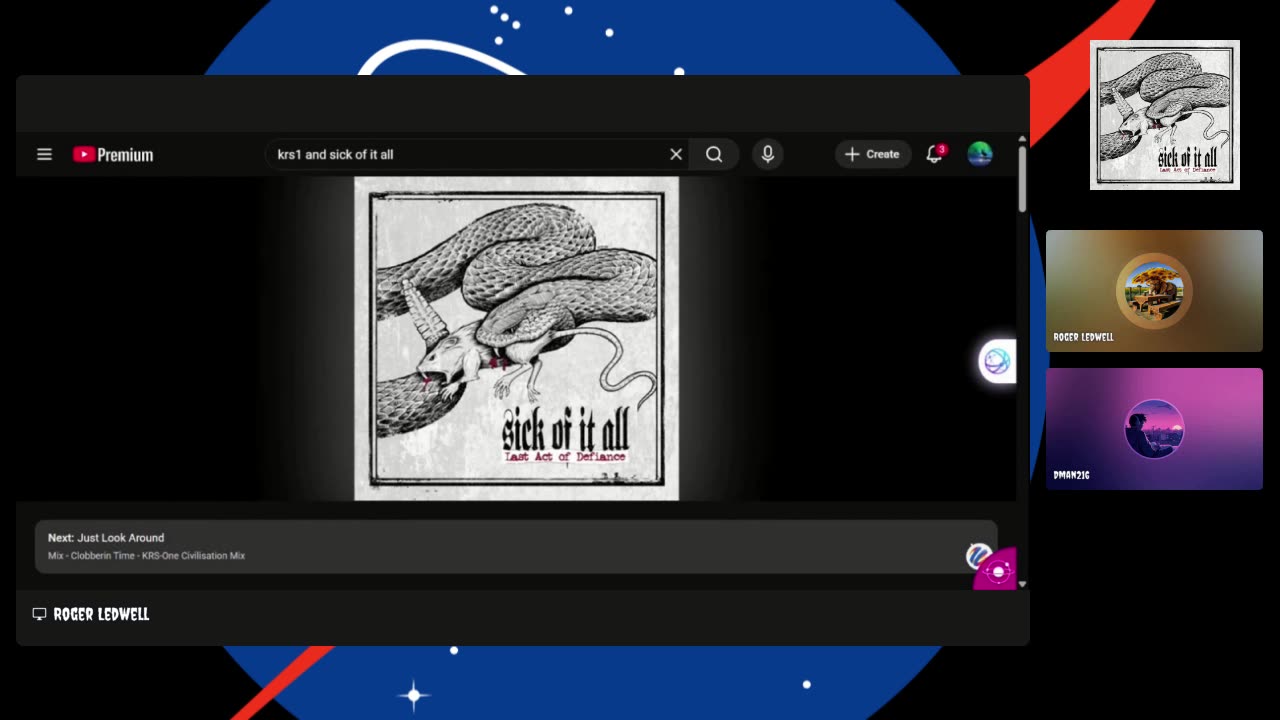Select the album cover thumbnail at top right
The width and height of the screenshot is (1280, 720).
[1165, 114]
